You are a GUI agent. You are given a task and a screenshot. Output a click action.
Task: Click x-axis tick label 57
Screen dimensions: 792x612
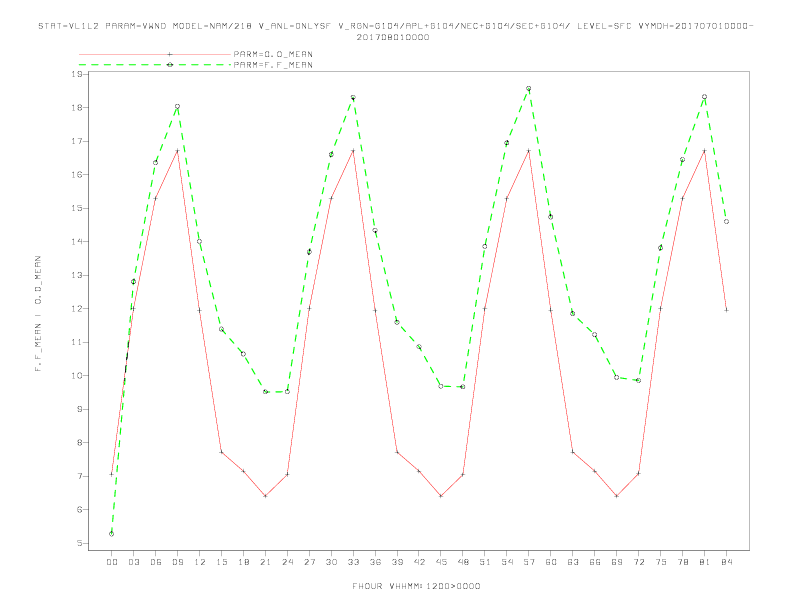[x=529, y=562]
